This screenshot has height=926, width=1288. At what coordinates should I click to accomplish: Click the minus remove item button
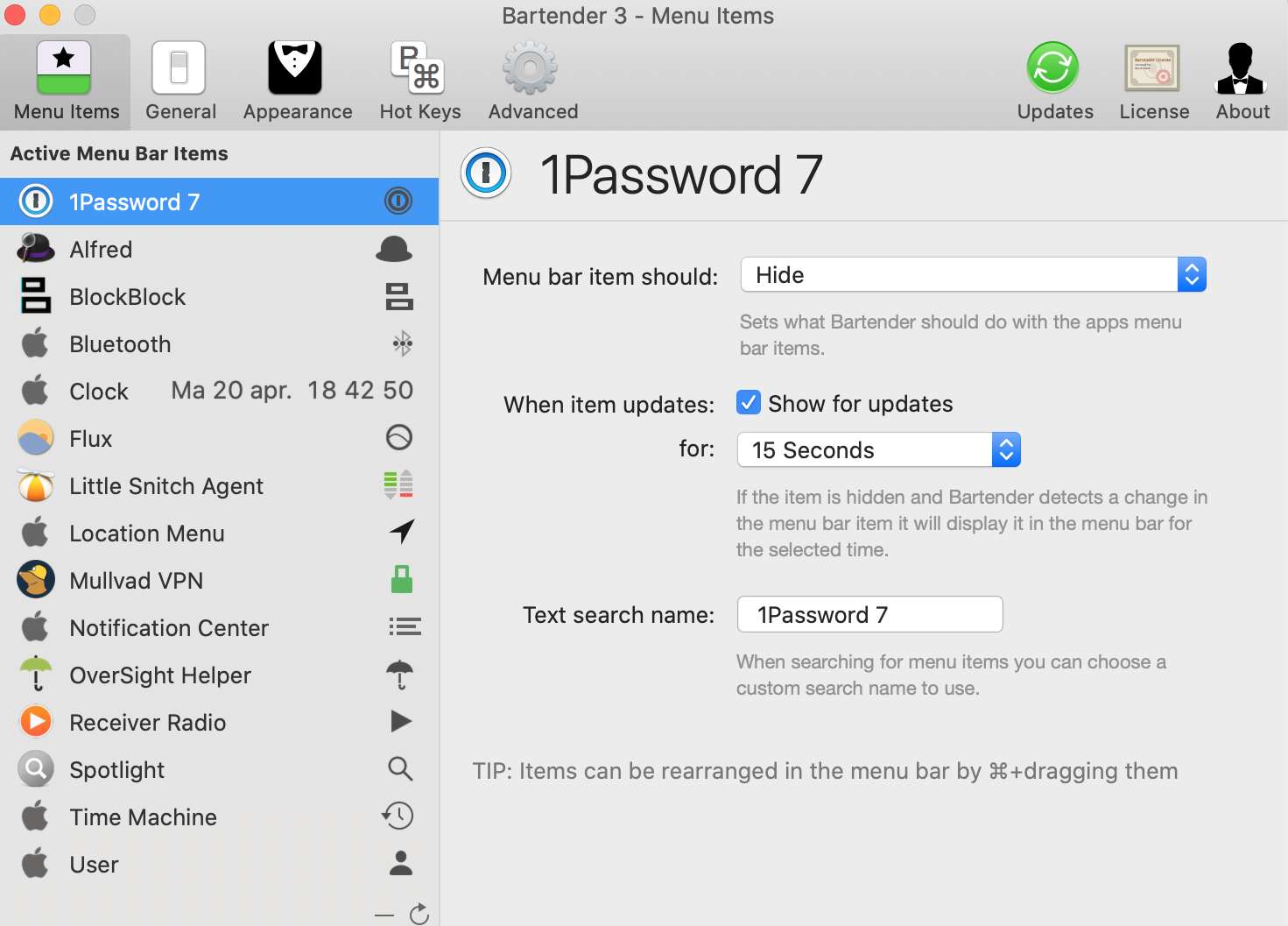click(384, 915)
